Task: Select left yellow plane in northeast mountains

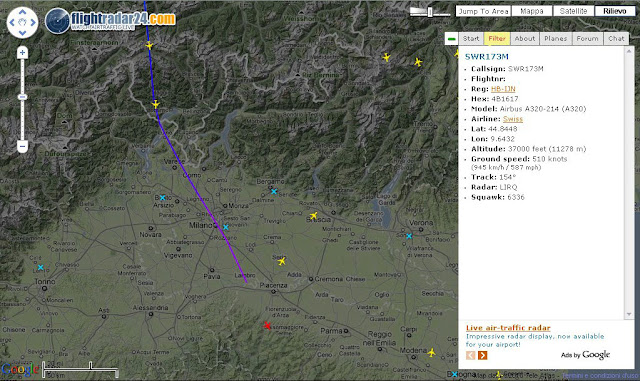Action: click(386, 57)
